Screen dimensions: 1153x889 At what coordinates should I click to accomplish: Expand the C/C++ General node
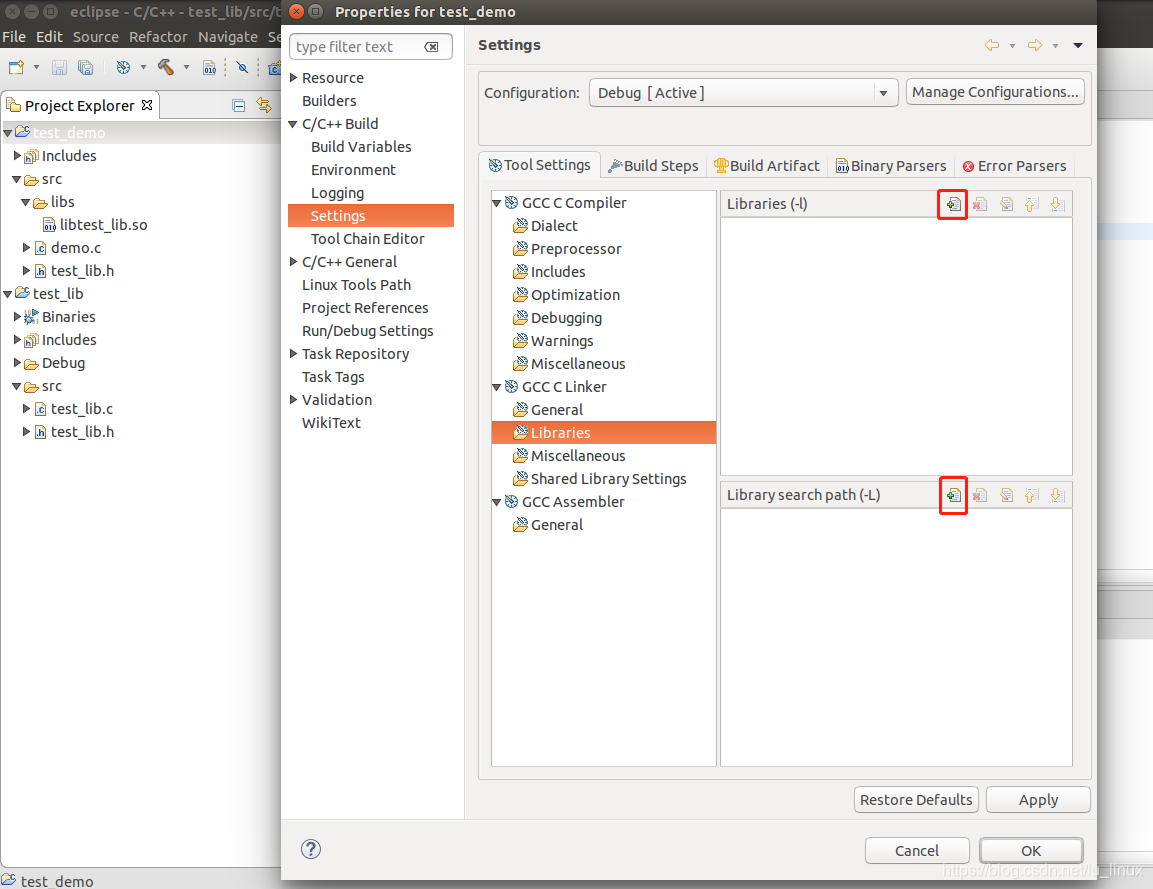[x=293, y=262]
